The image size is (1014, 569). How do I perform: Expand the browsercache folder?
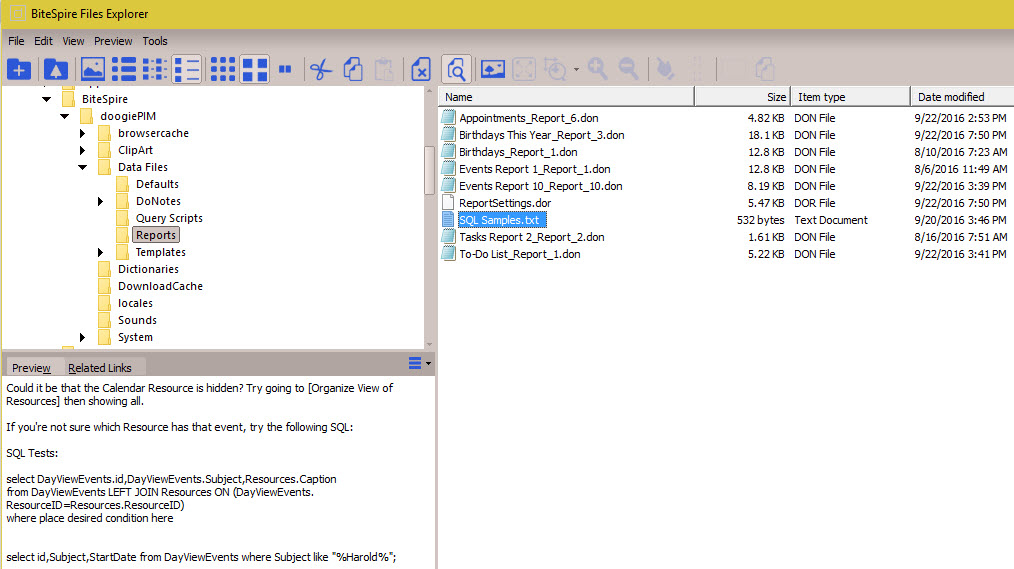point(82,133)
